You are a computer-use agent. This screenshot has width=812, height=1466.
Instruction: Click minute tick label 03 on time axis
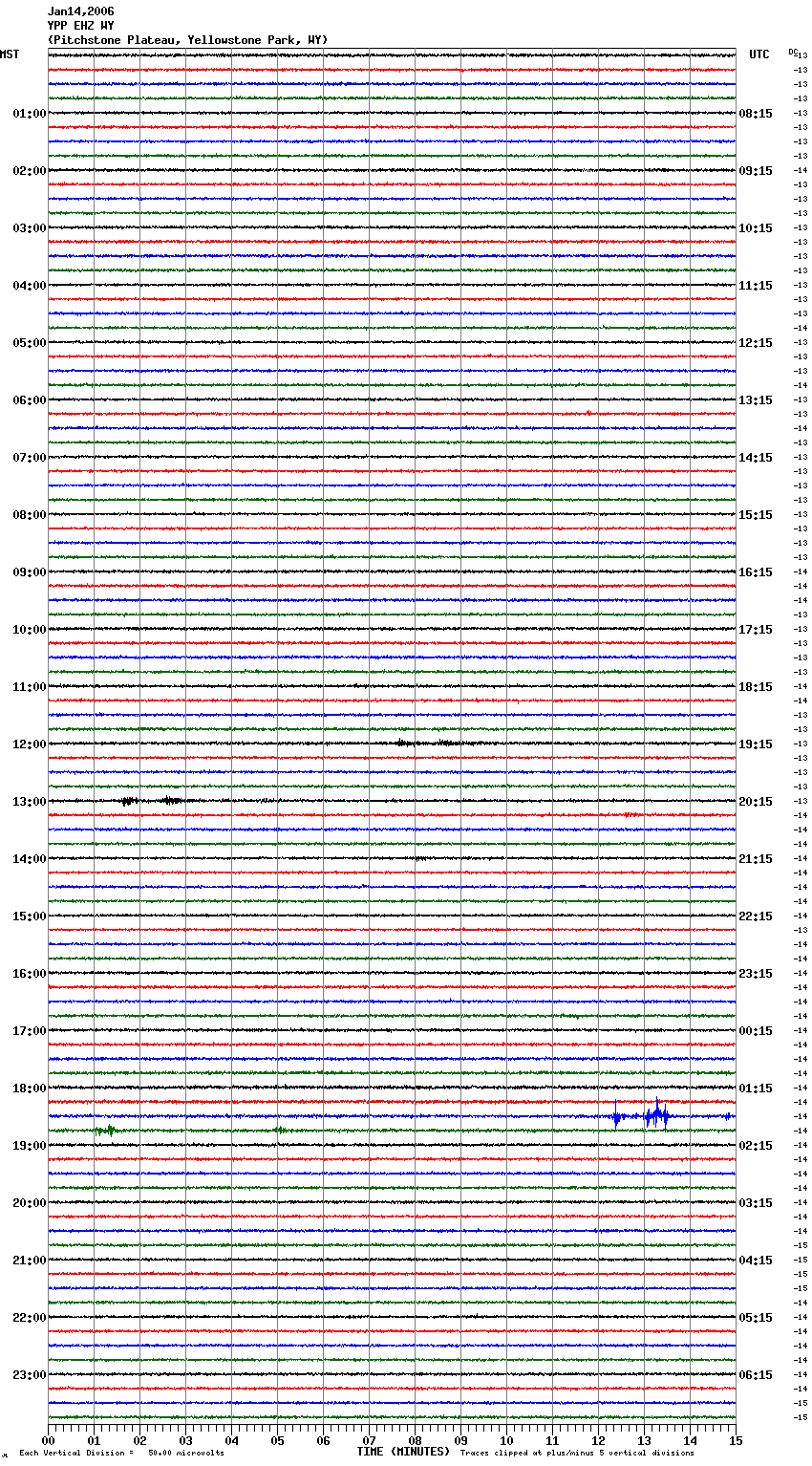point(185,1440)
